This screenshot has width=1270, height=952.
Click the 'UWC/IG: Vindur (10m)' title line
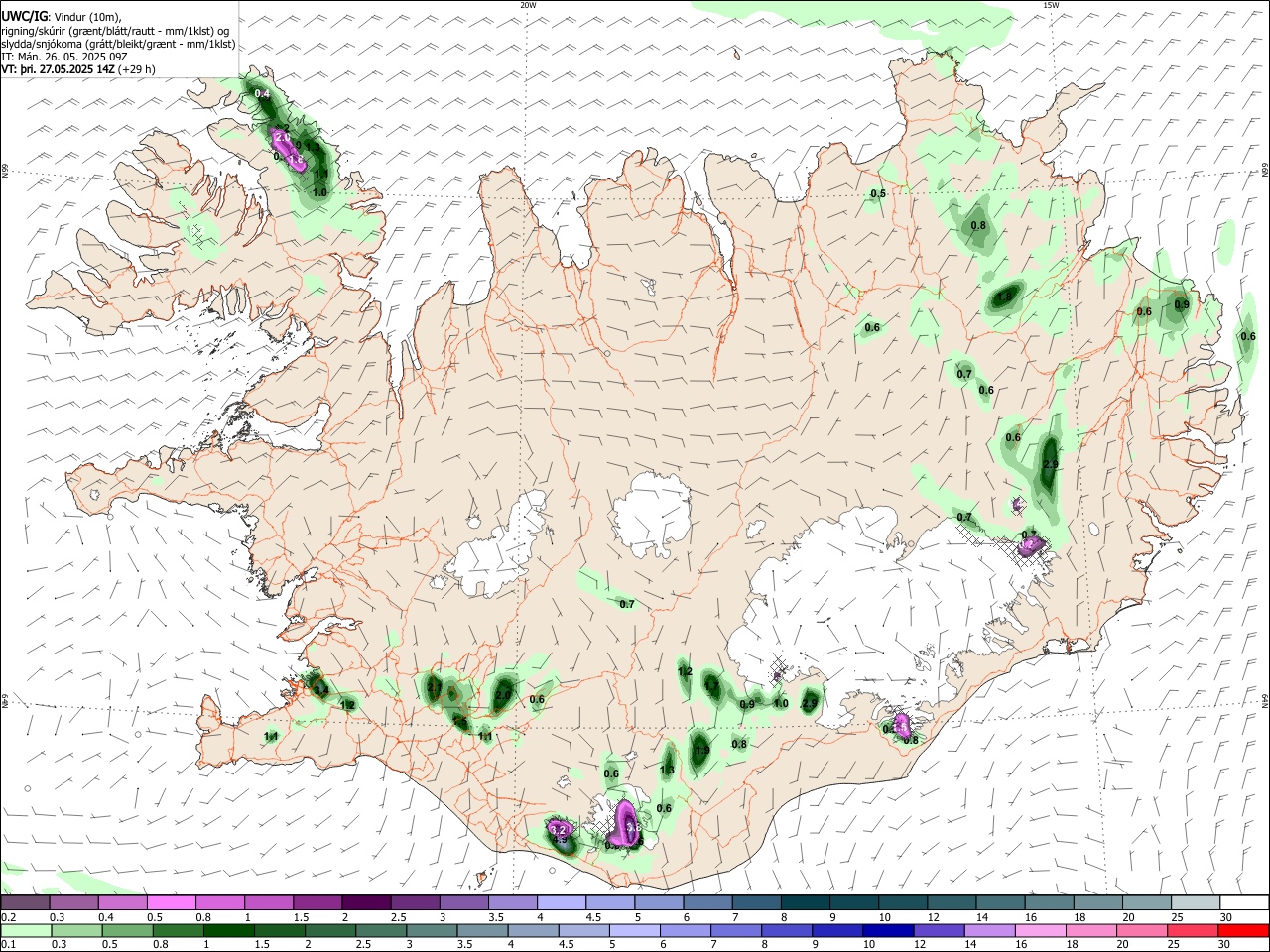click(x=62, y=17)
